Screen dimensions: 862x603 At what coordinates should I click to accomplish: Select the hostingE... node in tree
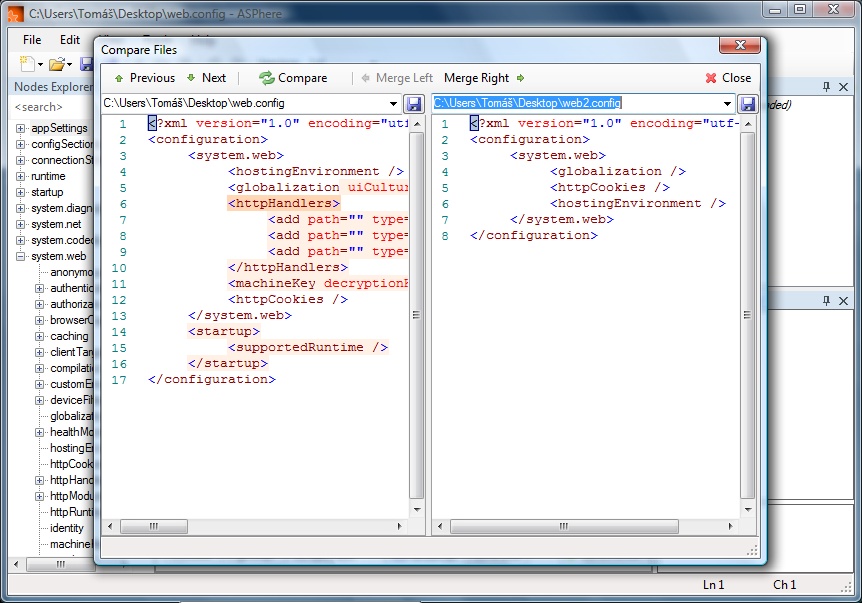[x=71, y=448]
